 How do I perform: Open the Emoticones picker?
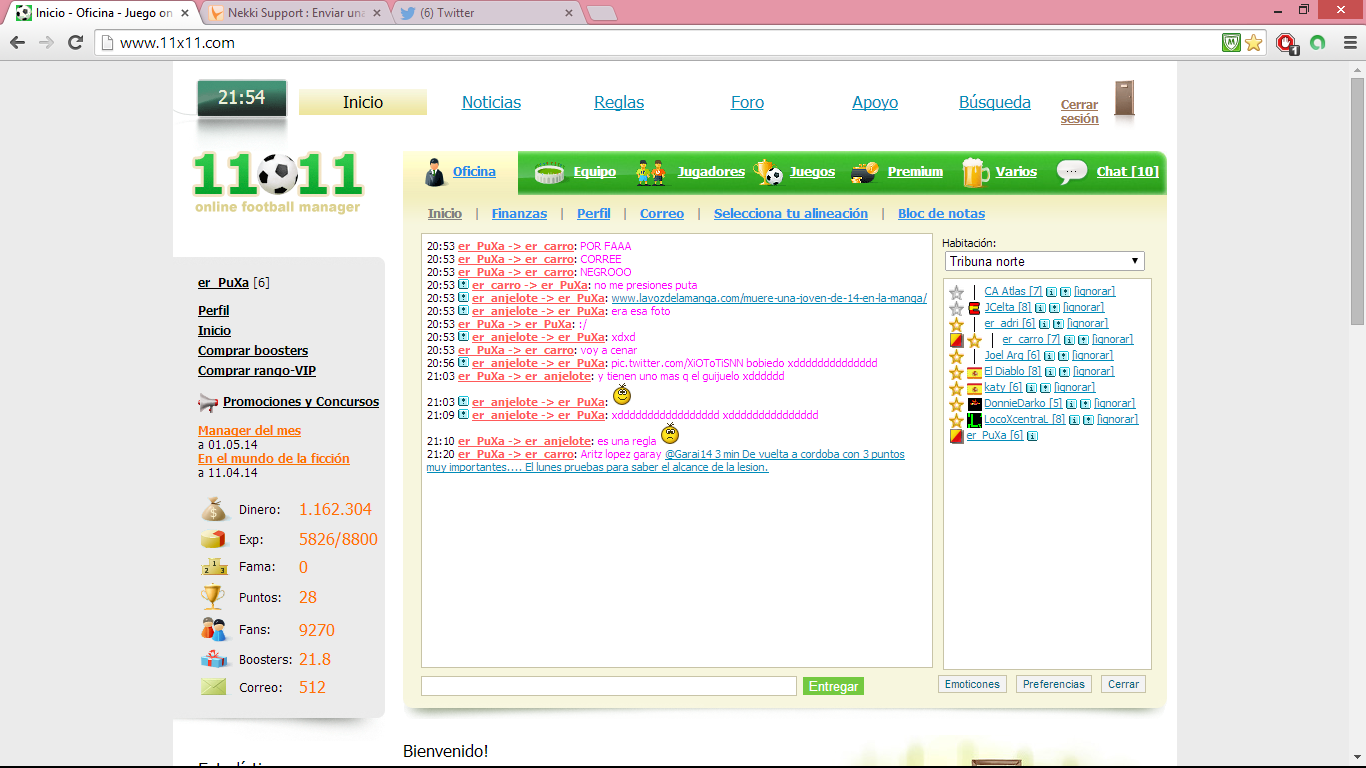[x=972, y=684]
